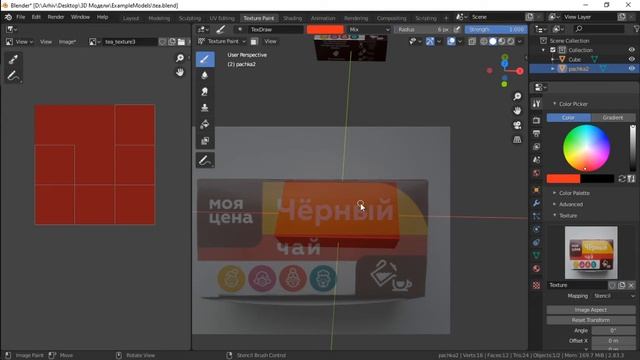Switch to the Shading workspace tab
Image resolution: width=640 pixels, height=360 pixels.
[292, 18]
